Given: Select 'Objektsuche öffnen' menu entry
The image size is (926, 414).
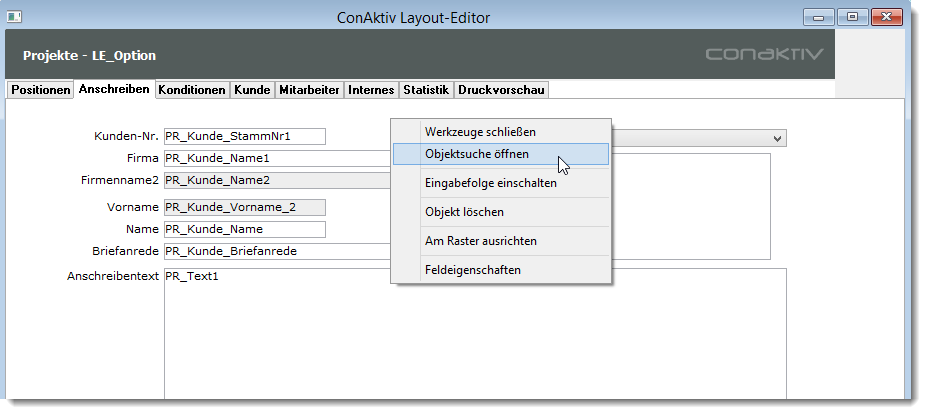Looking at the screenshot, I should (x=477, y=154).
